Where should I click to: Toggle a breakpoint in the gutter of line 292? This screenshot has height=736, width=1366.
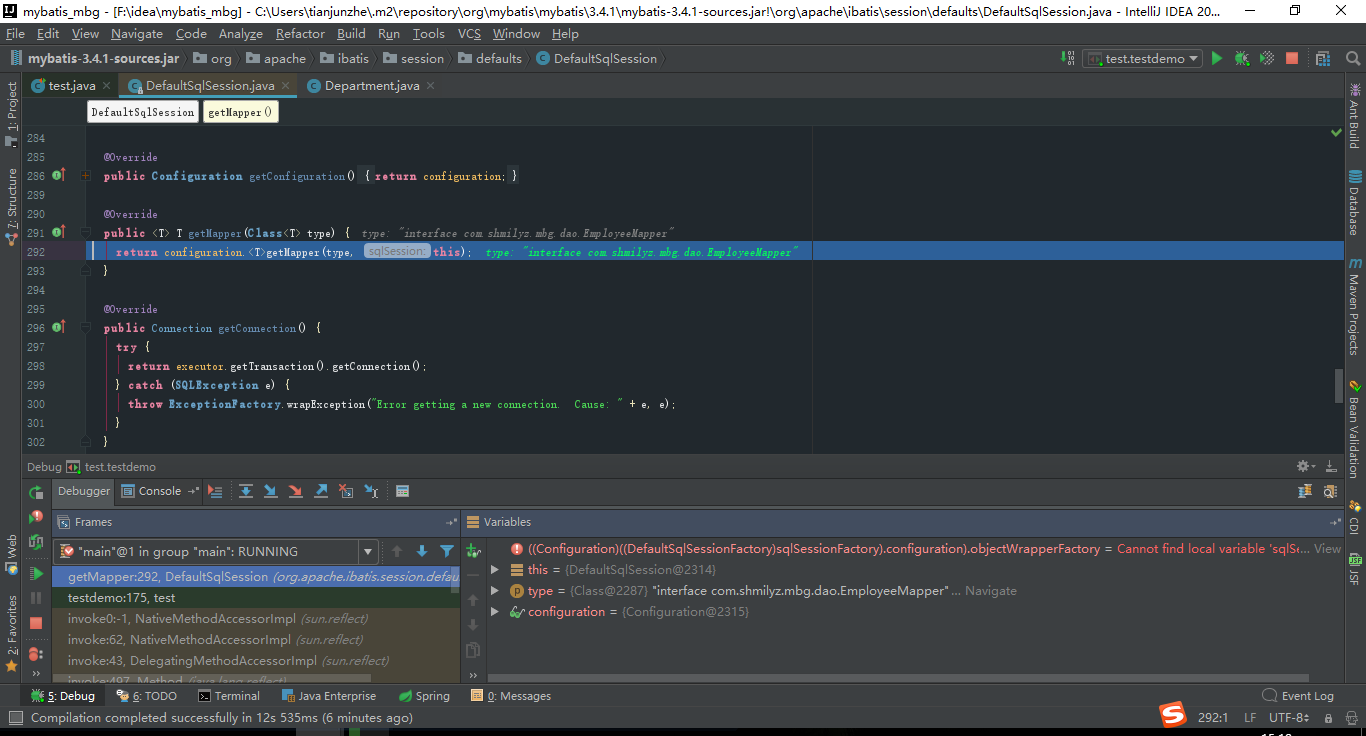(58, 251)
